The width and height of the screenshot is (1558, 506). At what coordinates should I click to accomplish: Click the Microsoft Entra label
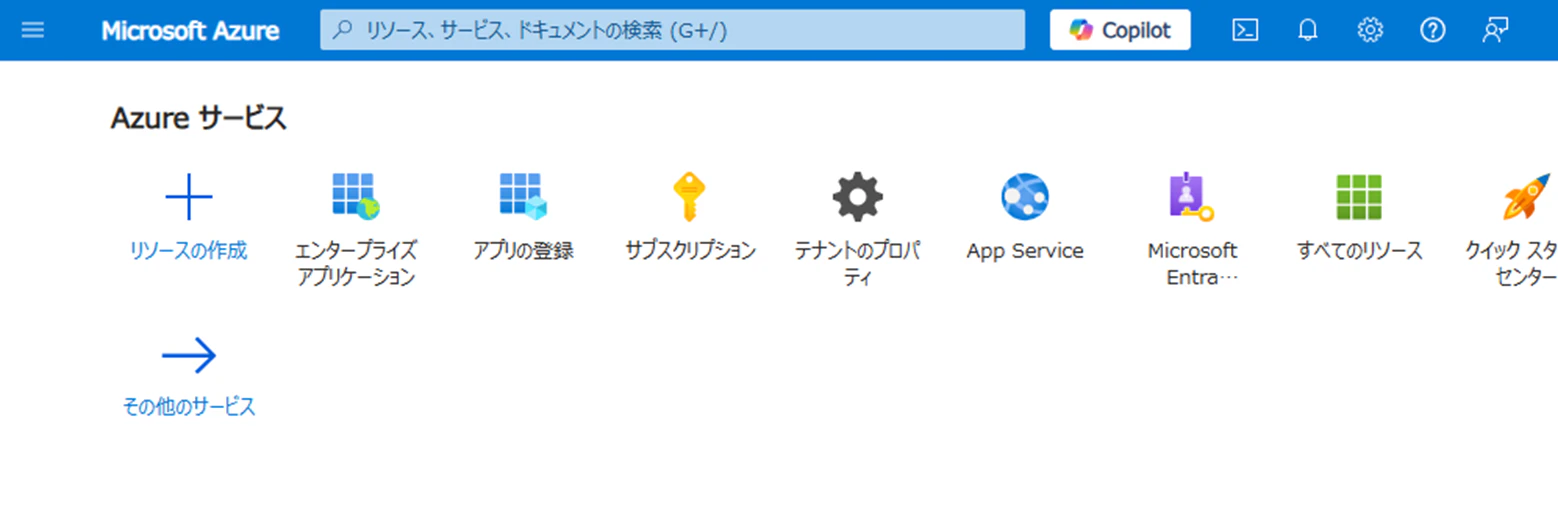point(1192,264)
